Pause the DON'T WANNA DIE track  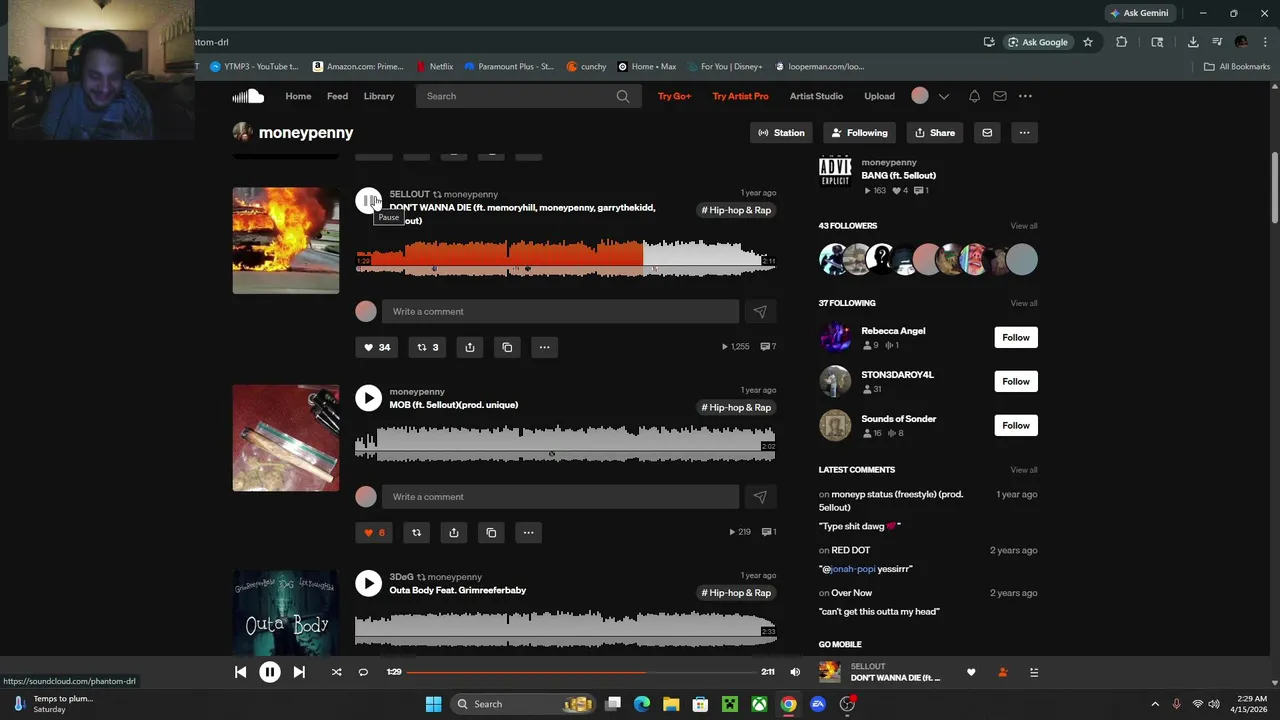click(x=368, y=201)
